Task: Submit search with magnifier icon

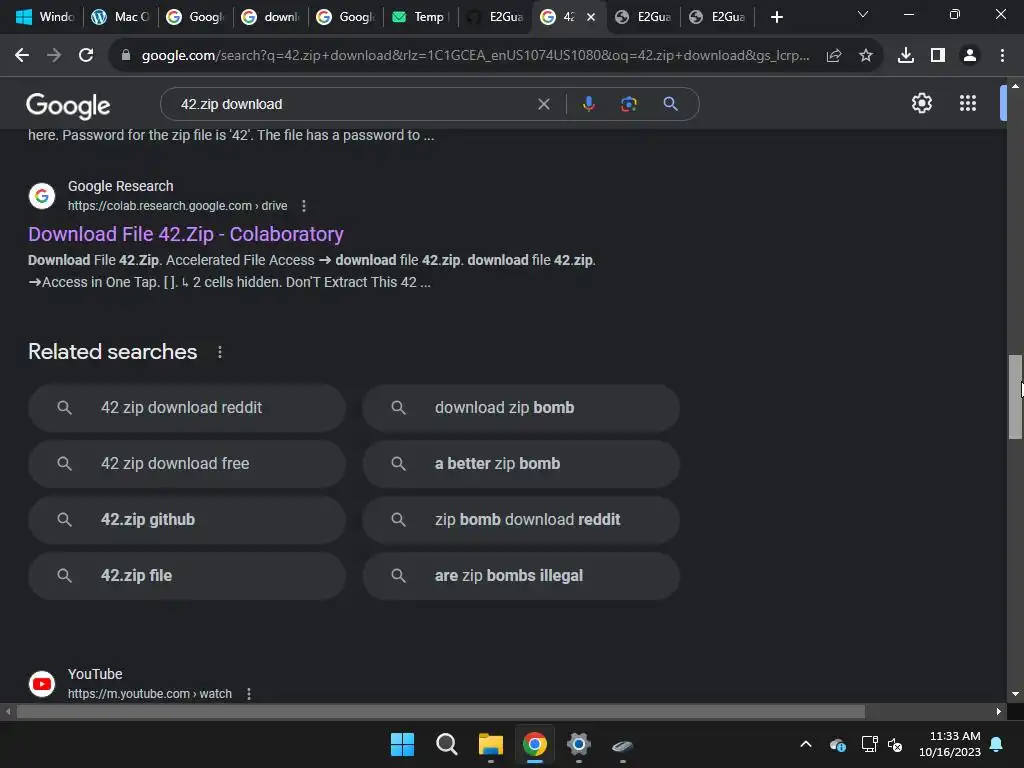Action: pos(671,104)
